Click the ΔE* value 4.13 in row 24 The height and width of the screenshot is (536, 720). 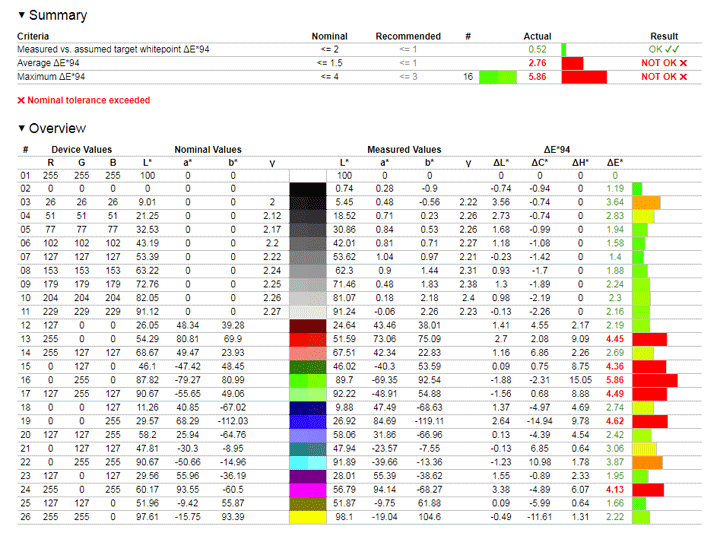pos(615,490)
